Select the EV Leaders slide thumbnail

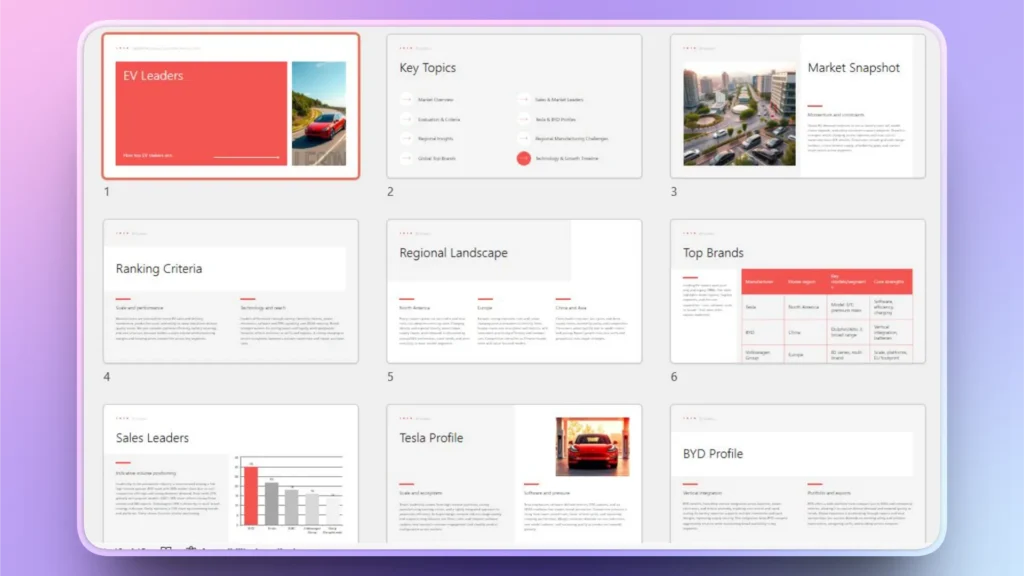(230, 106)
